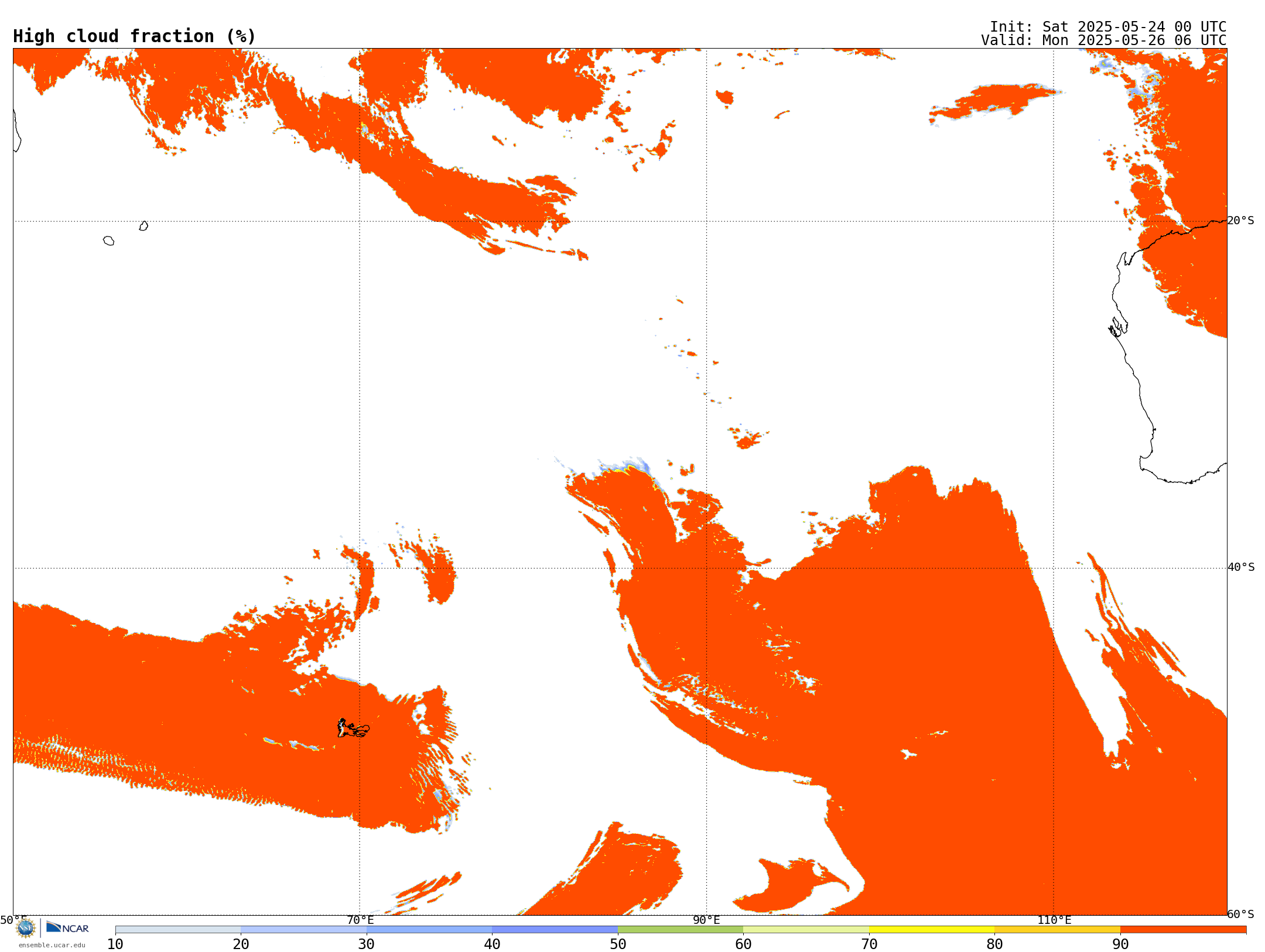Select the 'Init: Sat 2025-05-24 00 UTC' text

(x=1108, y=27)
